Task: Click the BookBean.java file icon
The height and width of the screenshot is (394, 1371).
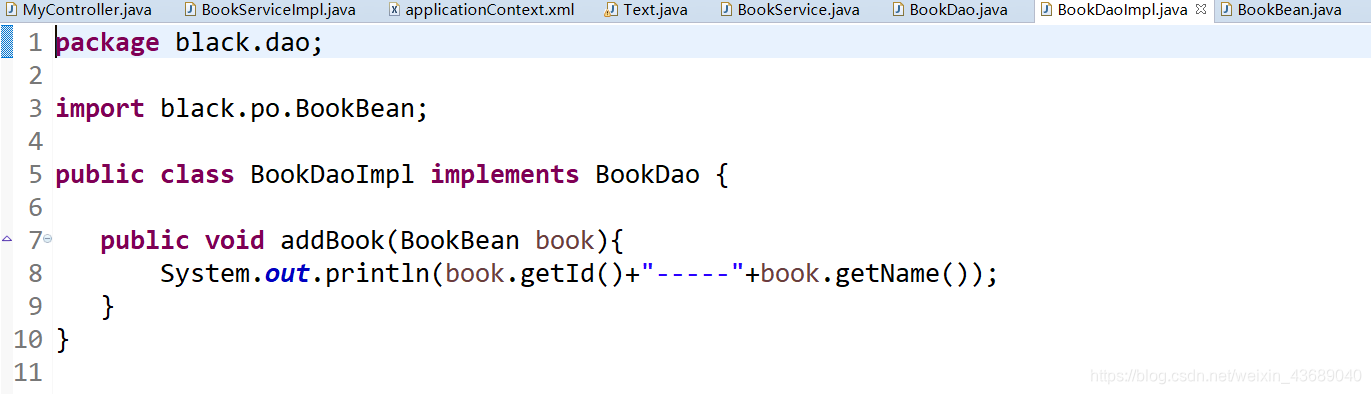Action: click(1227, 10)
